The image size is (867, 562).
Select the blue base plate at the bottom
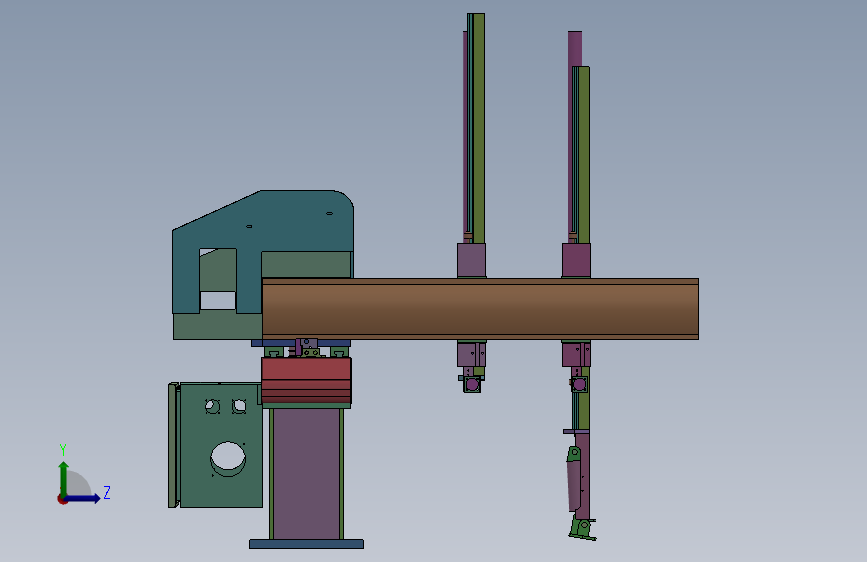click(x=306, y=544)
